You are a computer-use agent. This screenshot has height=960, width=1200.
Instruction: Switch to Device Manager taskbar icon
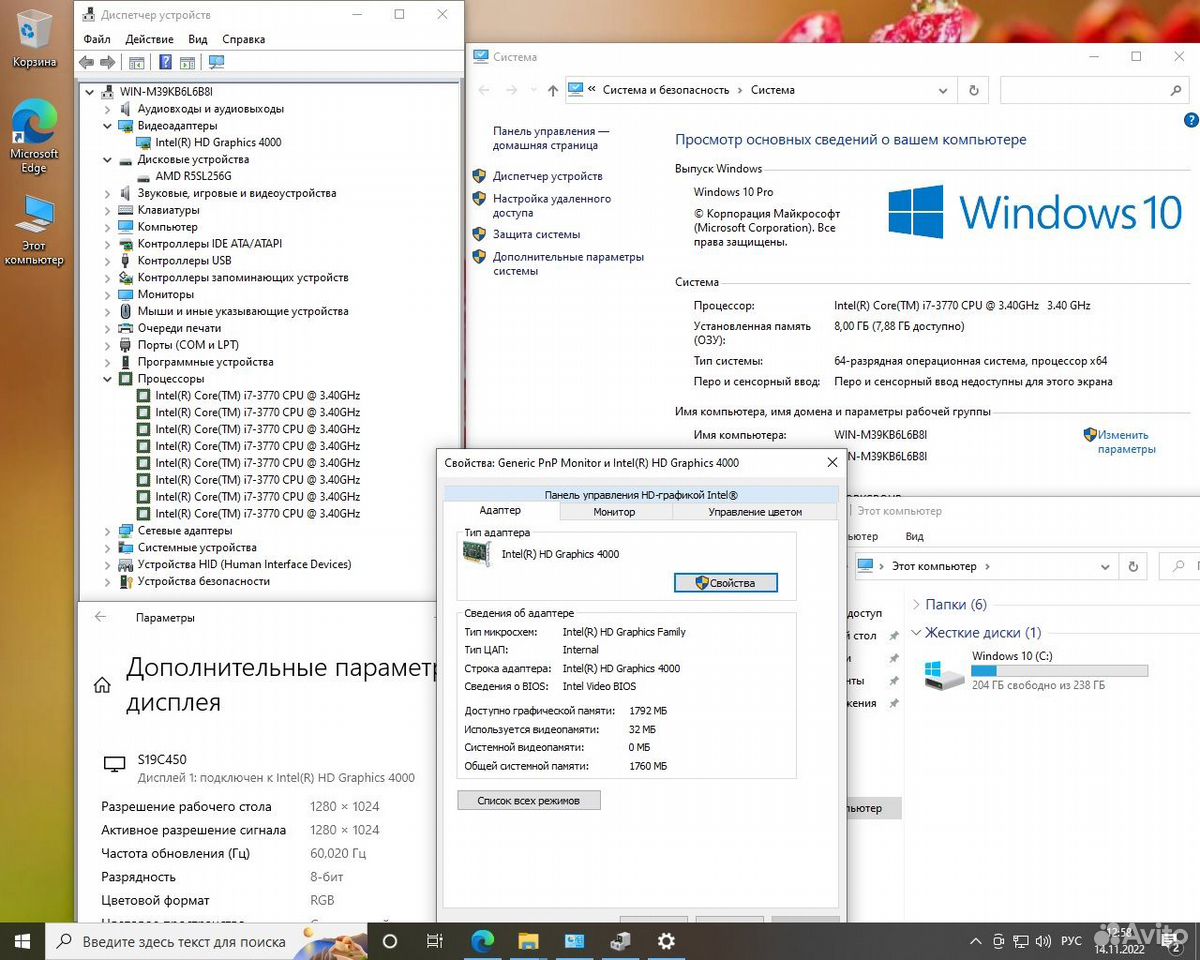click(x=620, y=941)
